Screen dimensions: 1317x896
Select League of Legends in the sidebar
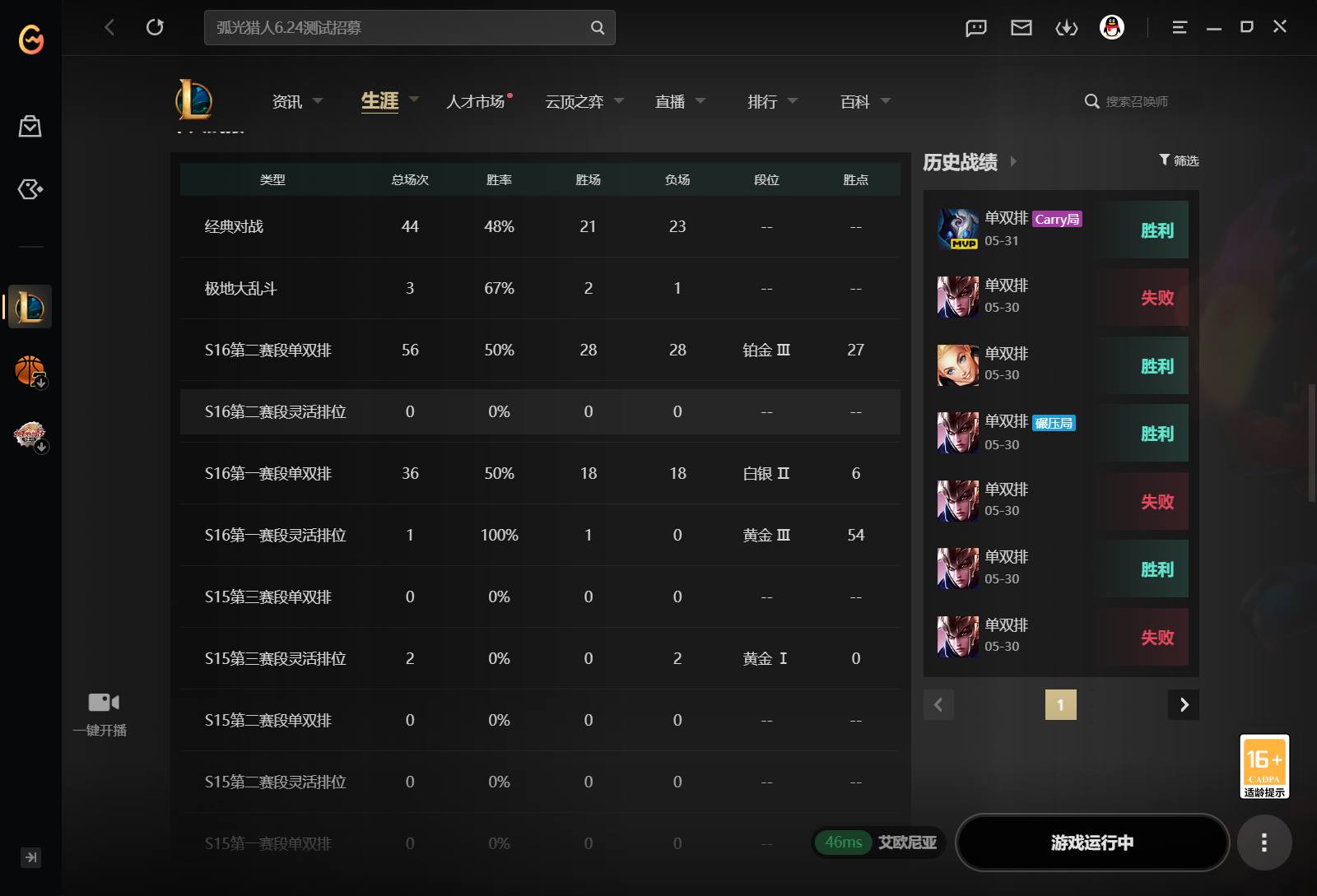(30, 307)
